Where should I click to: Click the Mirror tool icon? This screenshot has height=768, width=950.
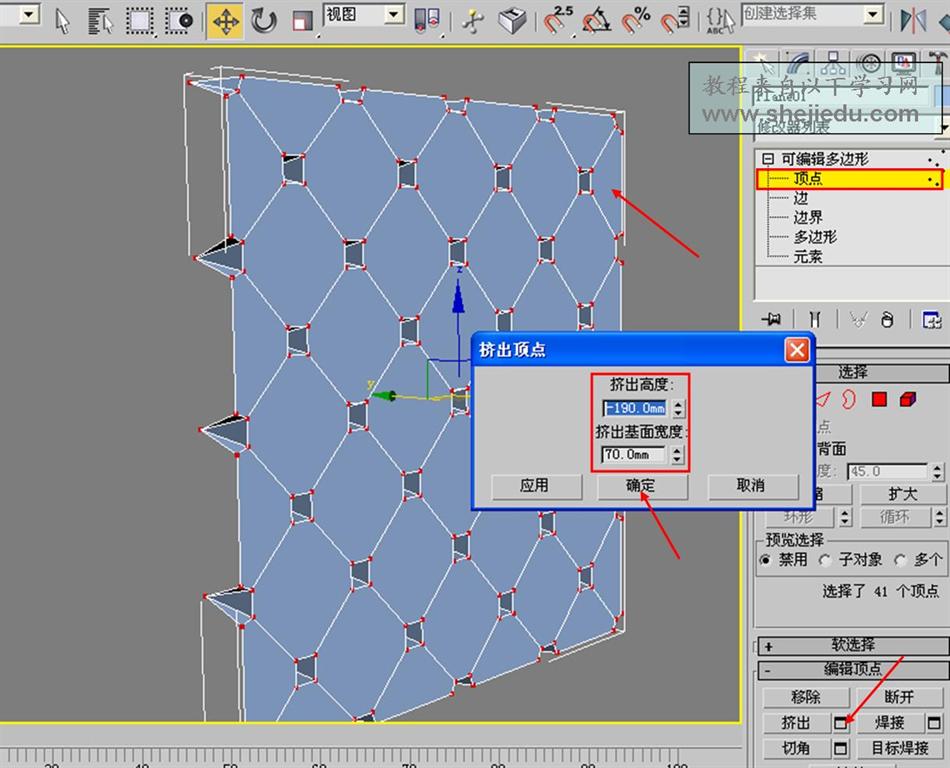[913, 19]
